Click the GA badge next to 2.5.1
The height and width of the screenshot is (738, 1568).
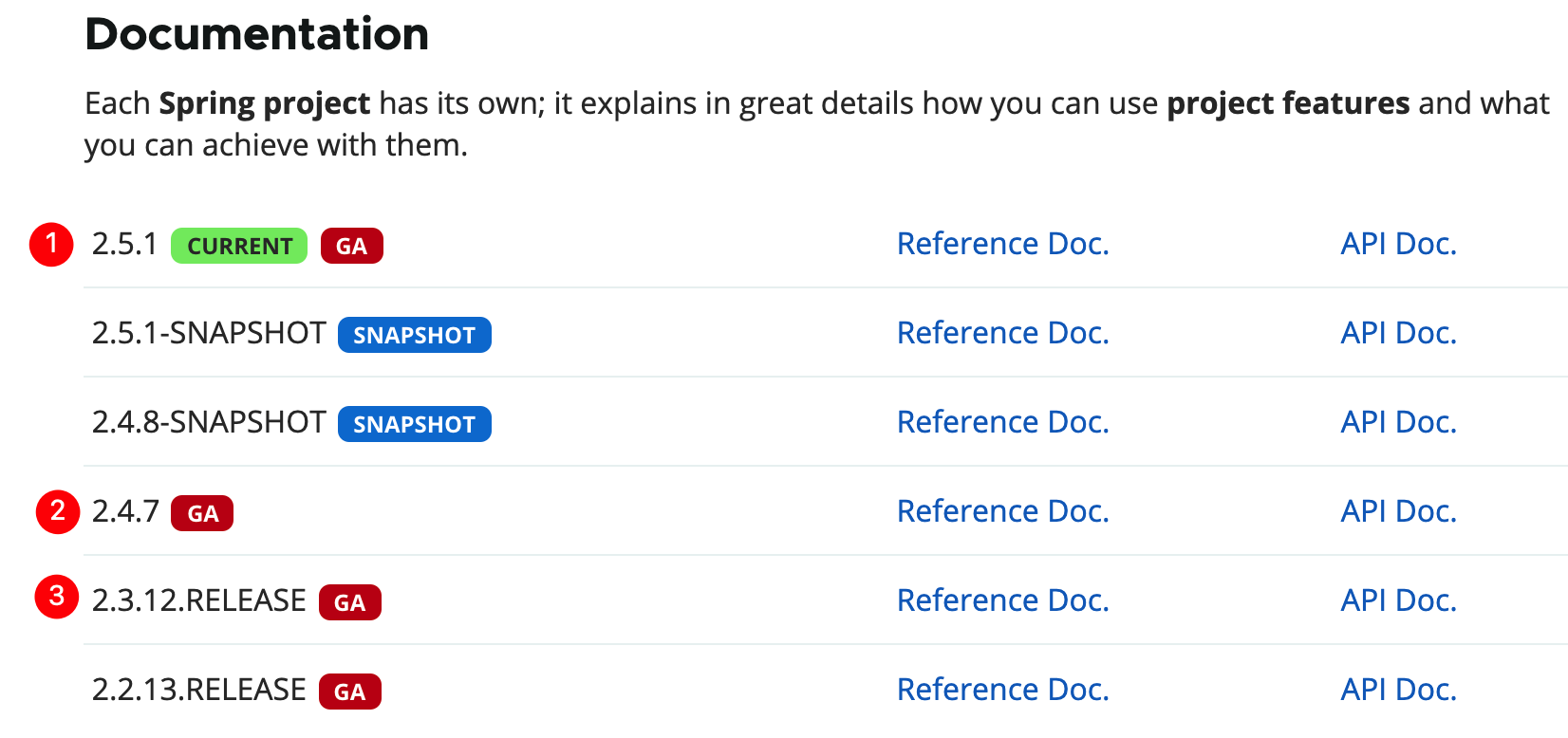tap(352, 246)
